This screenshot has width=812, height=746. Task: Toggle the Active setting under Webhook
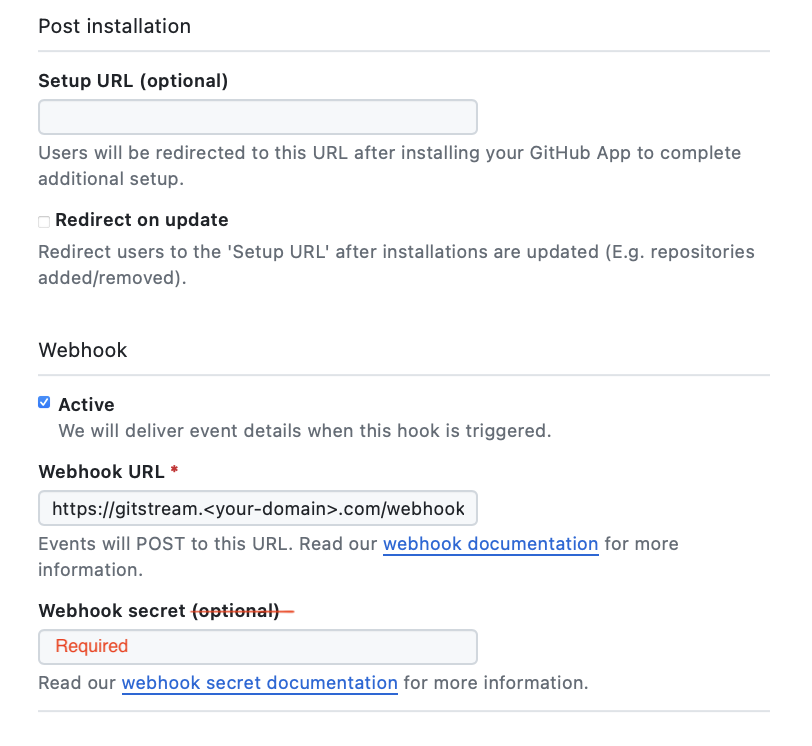(x=43, y=401)
